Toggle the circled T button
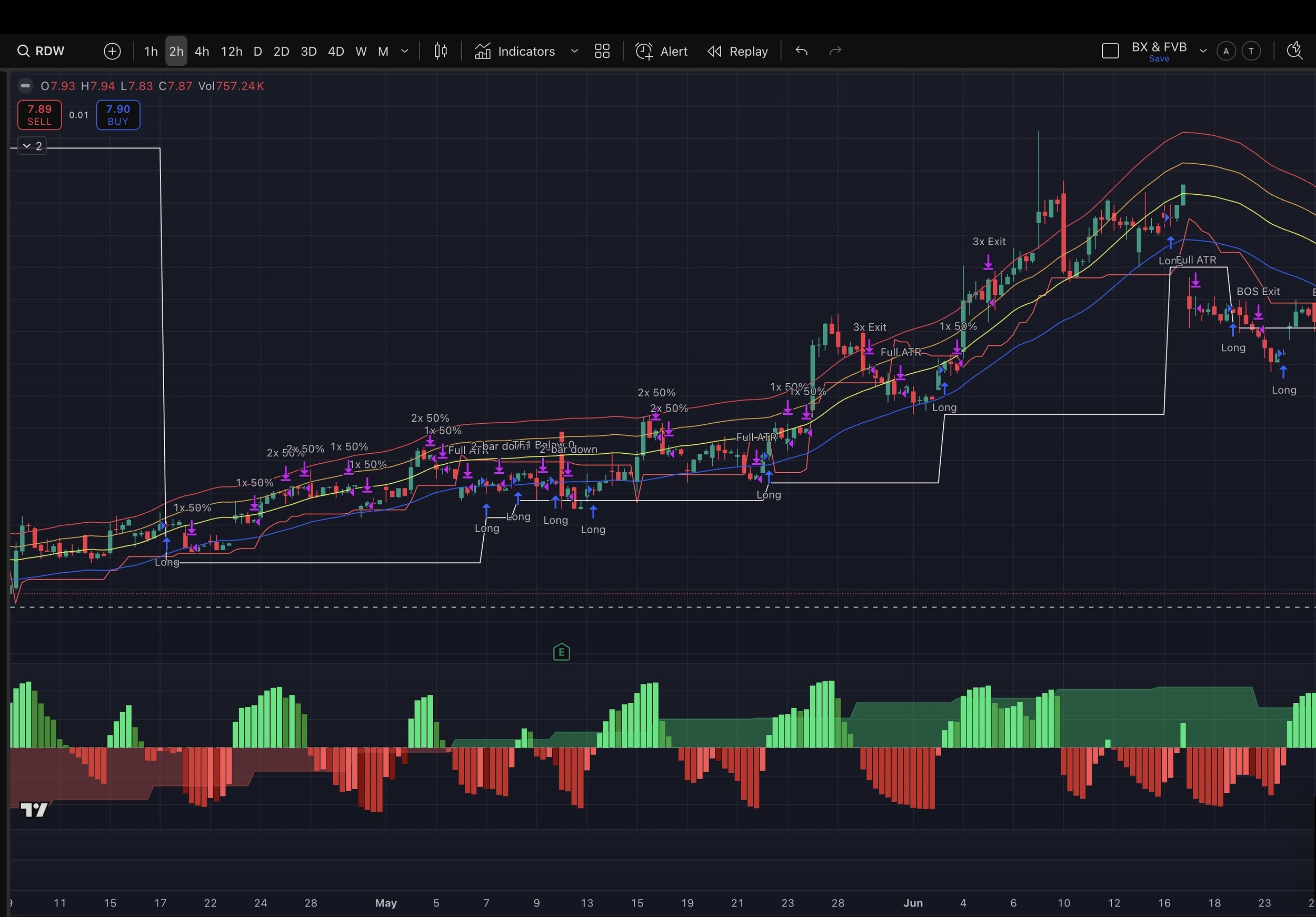Screen dimensions: 1316x917 click(1251, 51)
